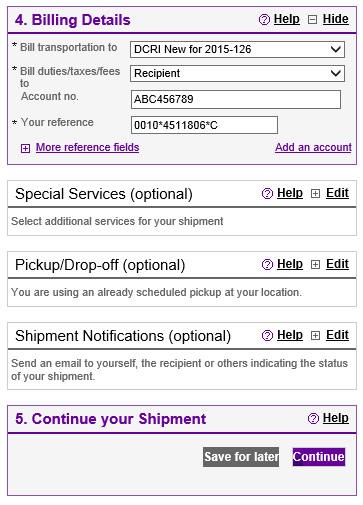Expand Special Services with the plus icon
The image size is (363, 505).
[315, 194]
